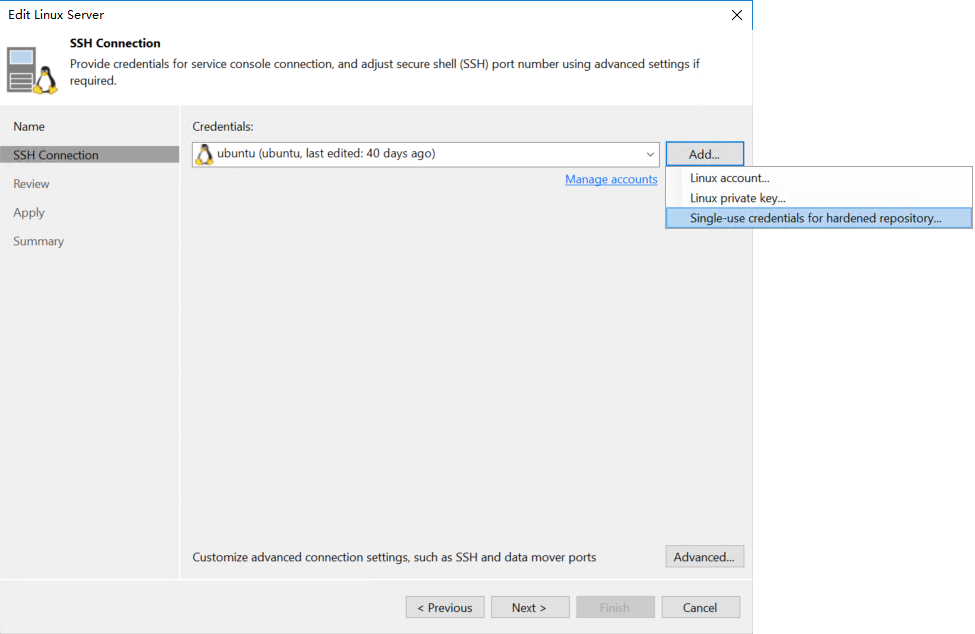Go to the Summary wizard step
Screen dimensions: 975x634
[x=39, y=241]
